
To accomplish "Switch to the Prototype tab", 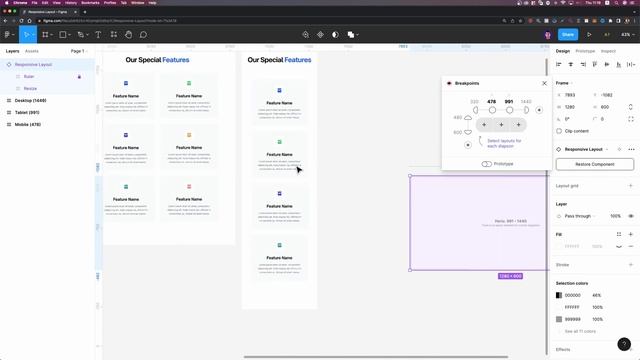I will point(585,51).
